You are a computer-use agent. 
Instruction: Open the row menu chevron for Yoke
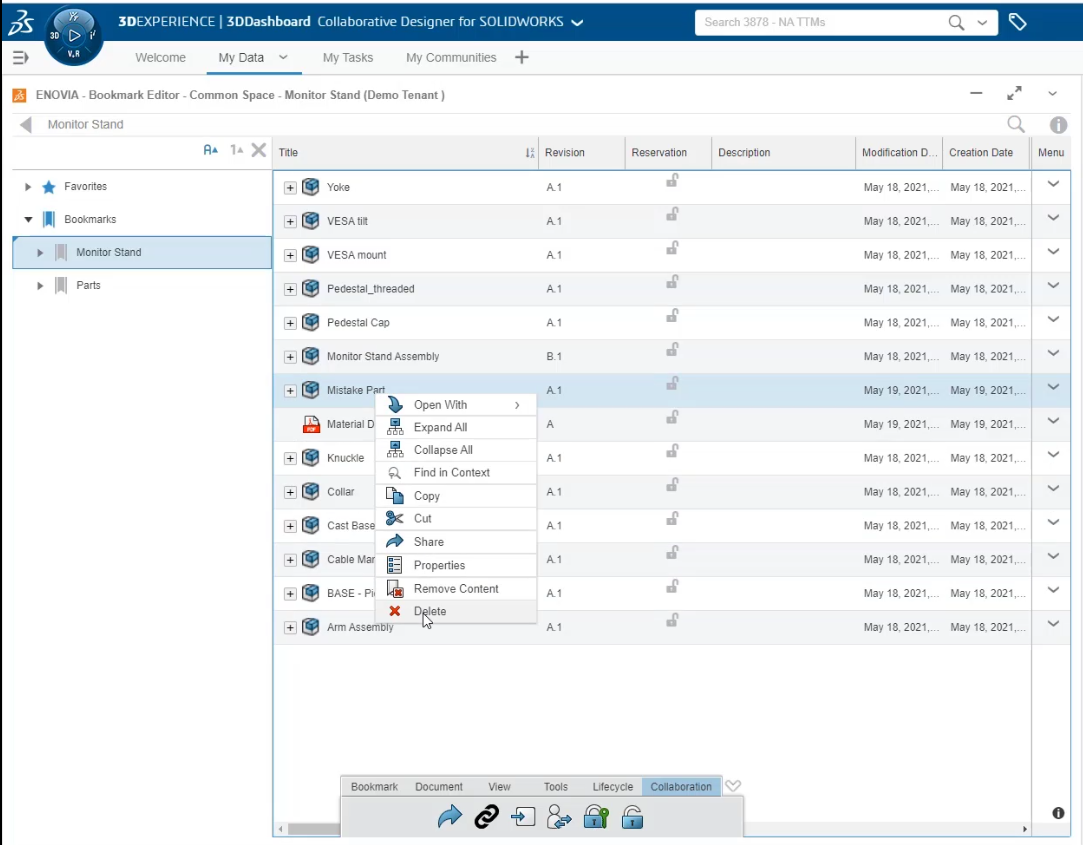coord(1052,185)
